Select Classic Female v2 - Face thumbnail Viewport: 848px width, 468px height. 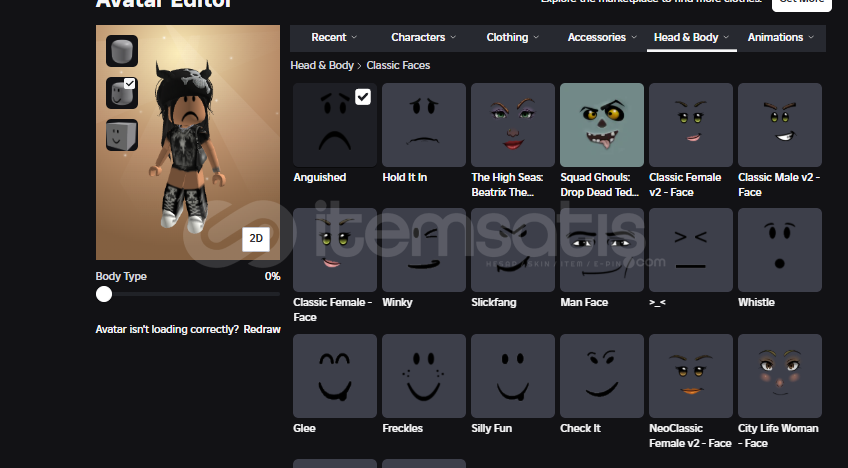pyautogui.click(x=691, y=125)
